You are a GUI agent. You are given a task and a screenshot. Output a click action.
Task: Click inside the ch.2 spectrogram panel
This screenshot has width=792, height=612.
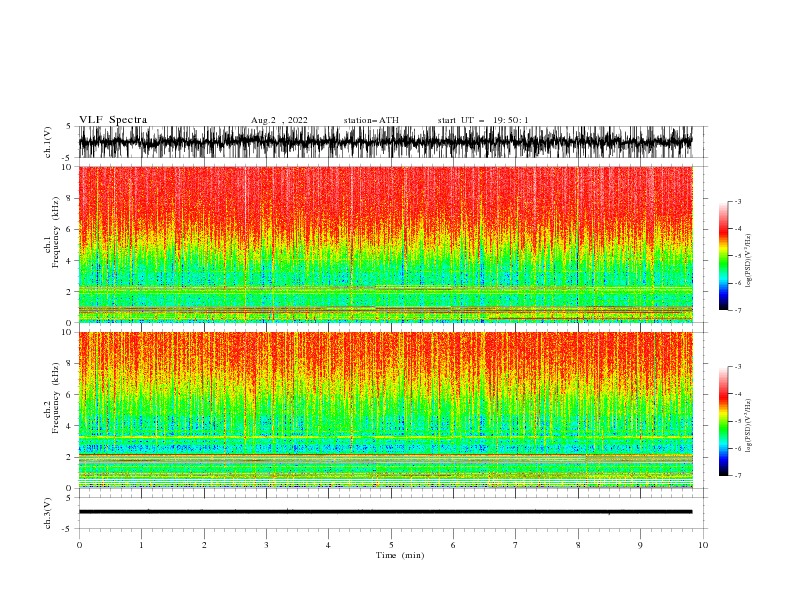[x=385, y=410]
